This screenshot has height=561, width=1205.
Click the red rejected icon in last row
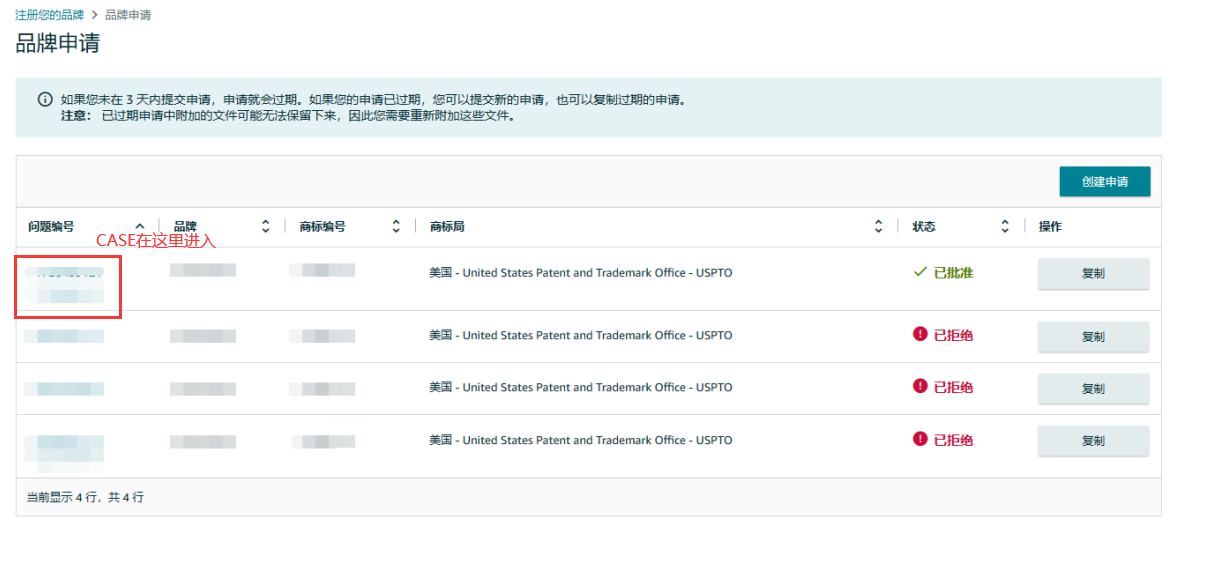[x=920, y=439]
